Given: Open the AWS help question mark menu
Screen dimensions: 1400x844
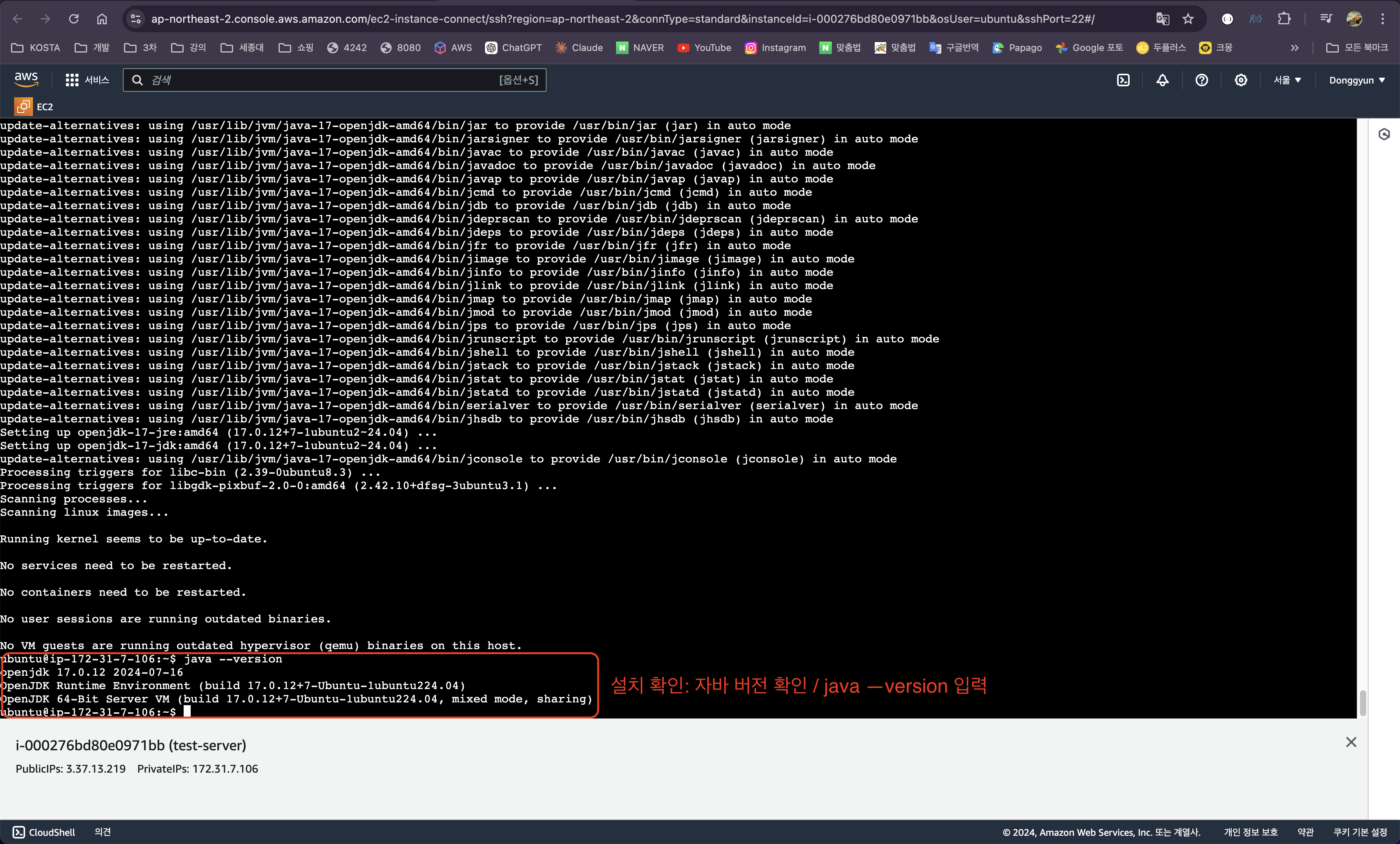Looking at the screenshot, I should tap(1201, 80).
